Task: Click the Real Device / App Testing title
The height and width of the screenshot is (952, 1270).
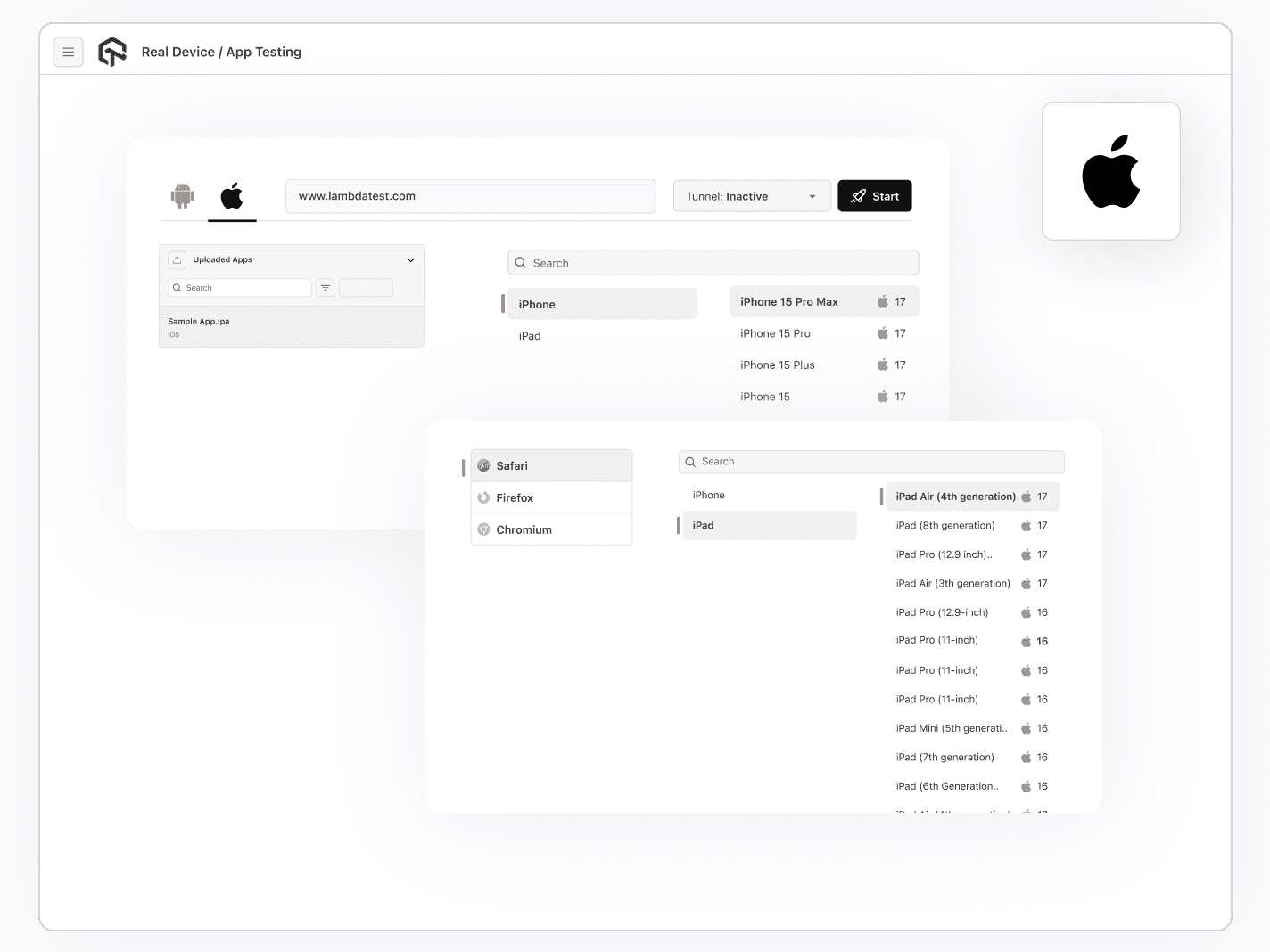Action: pyautogui.click(x=221, y=52)
